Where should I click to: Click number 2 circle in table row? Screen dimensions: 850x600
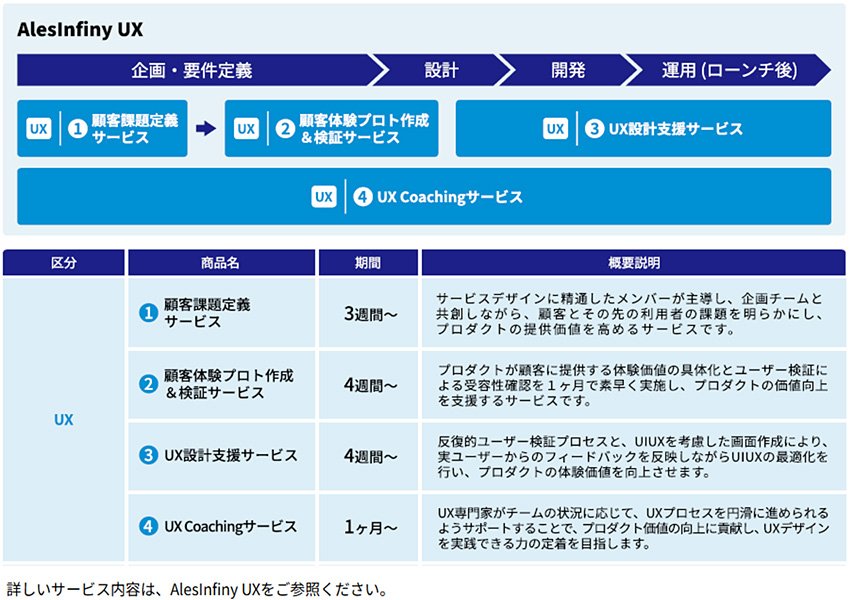(148, 384)
